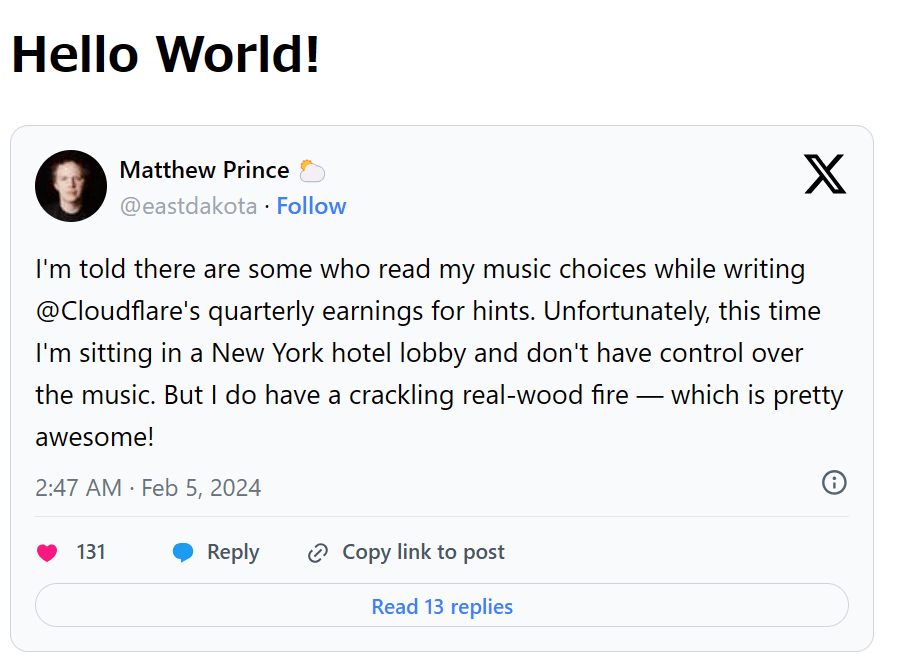Viewport: 924px width, 669px height.
Task: Click the Read 13 replies button
Action: (x=442, y=606)
